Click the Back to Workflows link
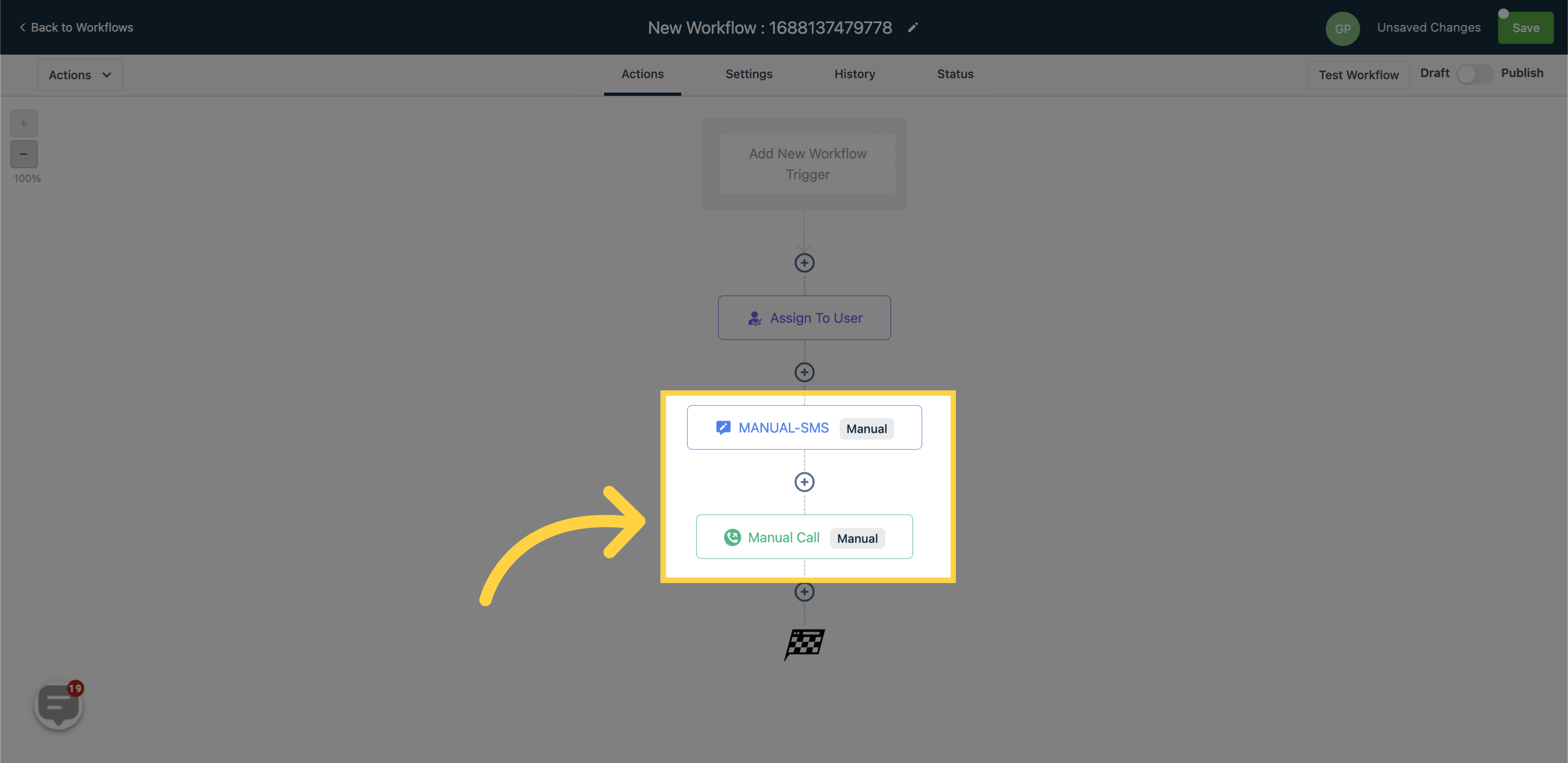This screenshot has height=763, width=1568. coord(74,27)
